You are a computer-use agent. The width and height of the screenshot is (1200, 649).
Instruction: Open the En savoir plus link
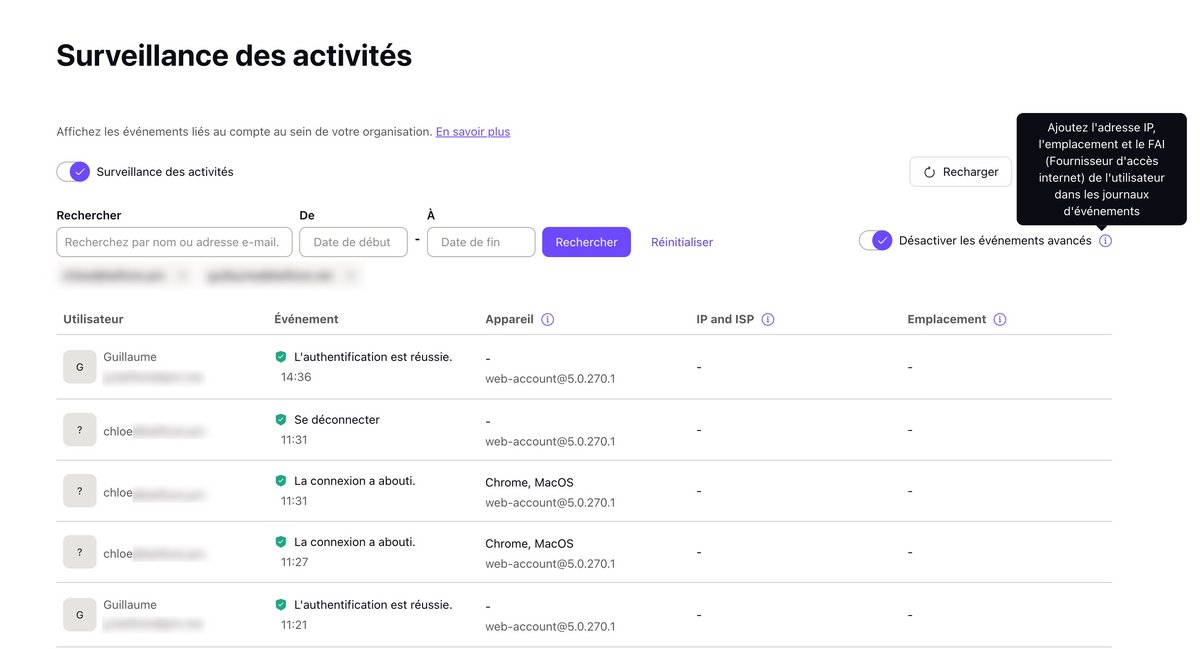pos(473,132)
